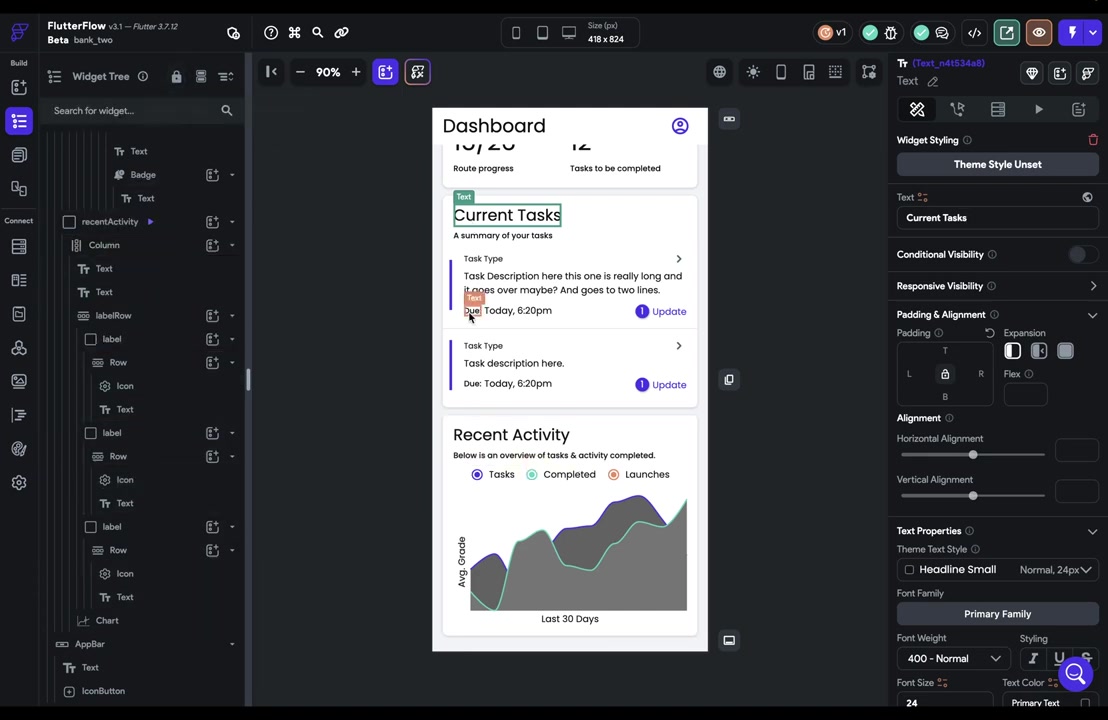
Task: Expand Responsive Visibility section
Action: click(1093, 286)
